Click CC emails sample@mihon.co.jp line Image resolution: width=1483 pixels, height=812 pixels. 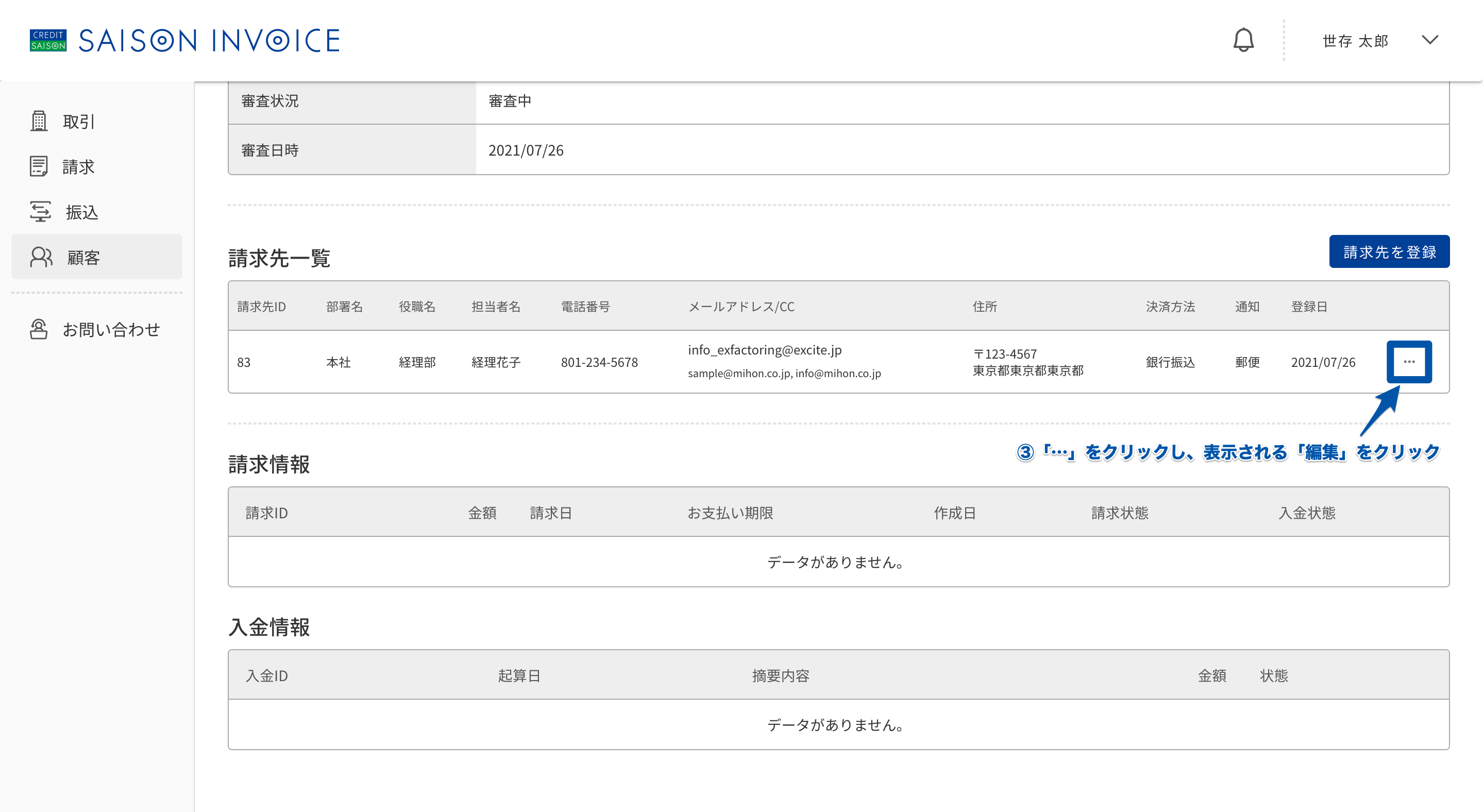[x=784, y=374]
